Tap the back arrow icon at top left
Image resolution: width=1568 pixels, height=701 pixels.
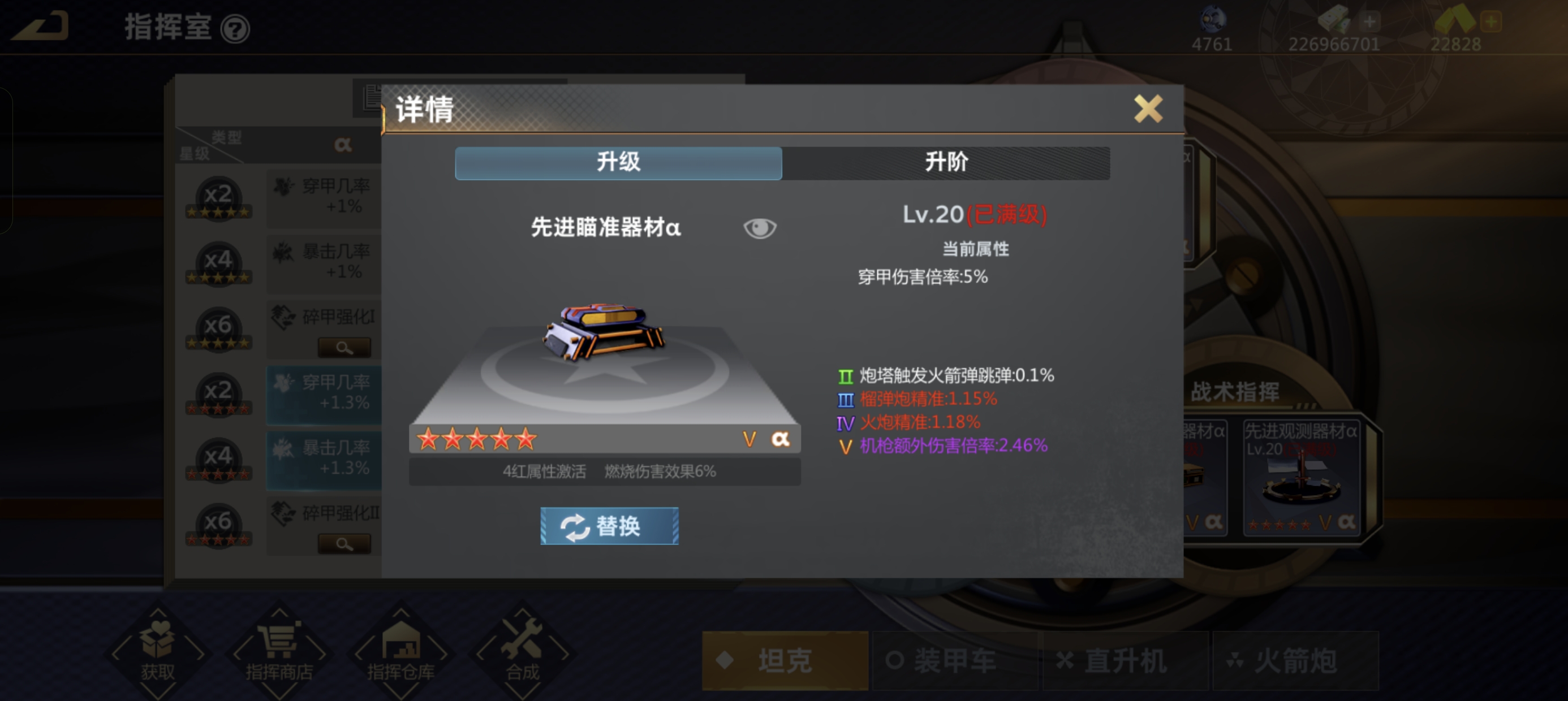tap(40, 26)
